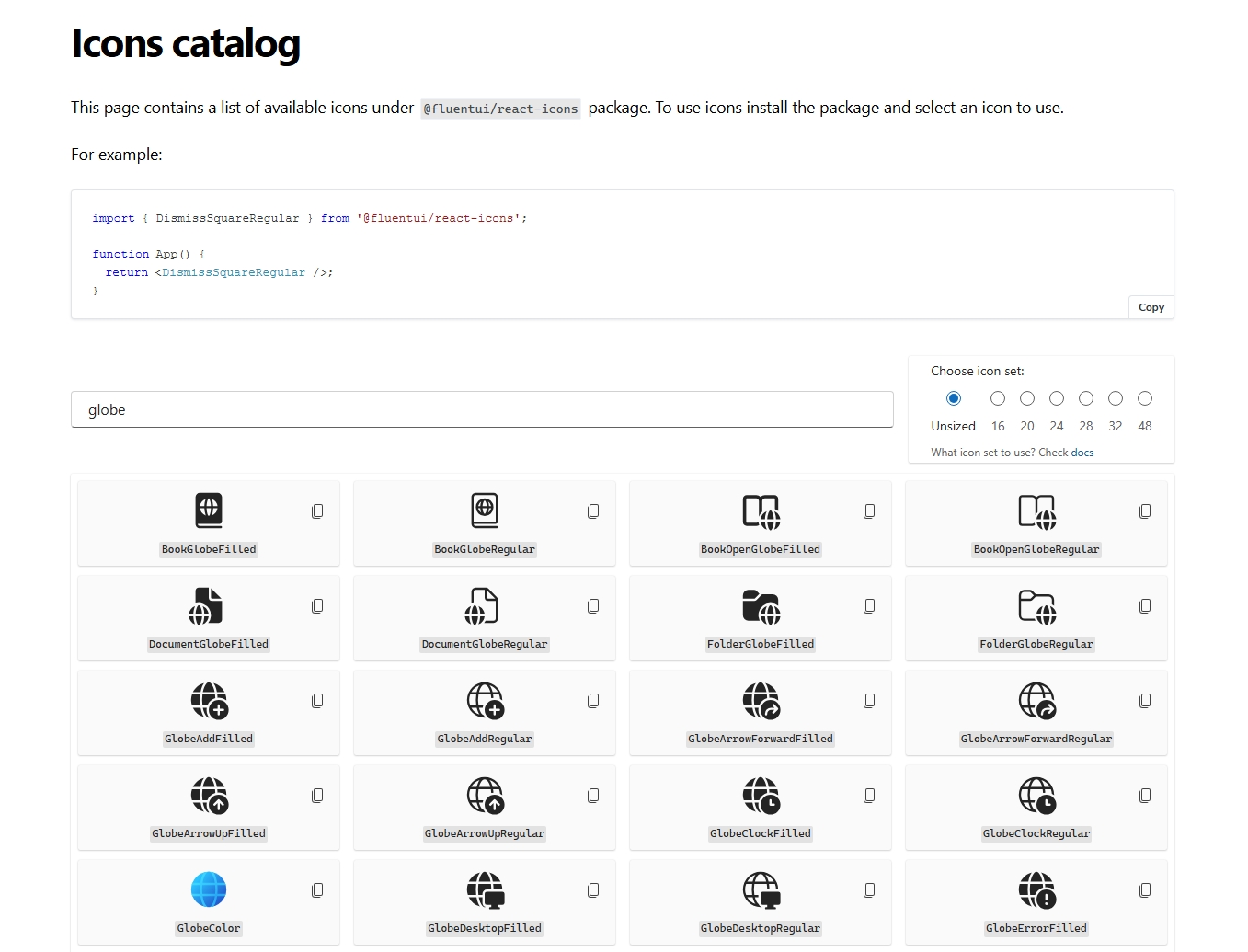Click the globe search field

[x=482, y=409]
